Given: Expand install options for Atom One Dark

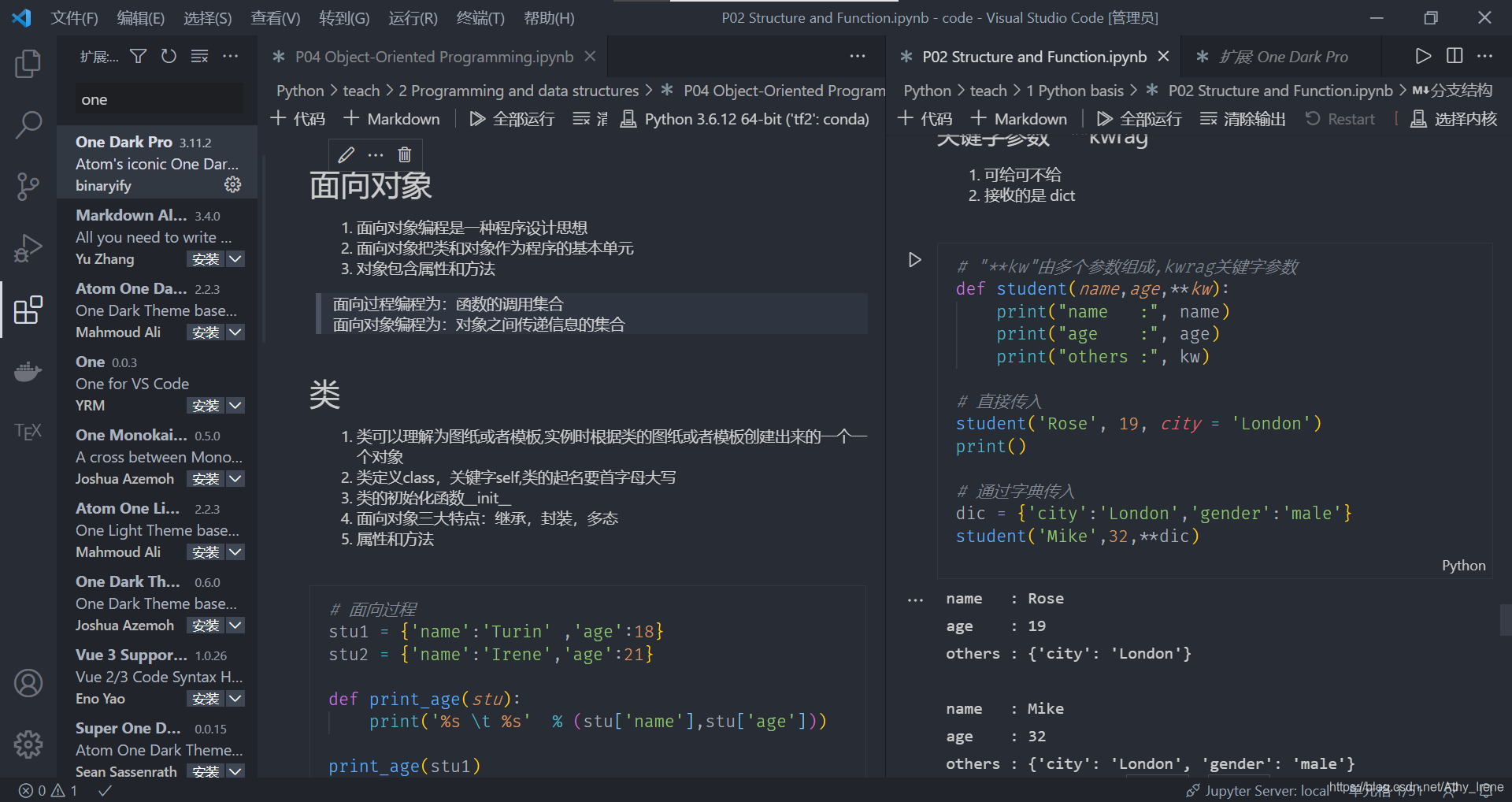Looking at the screenshot, I should click(x=235, y=332).
